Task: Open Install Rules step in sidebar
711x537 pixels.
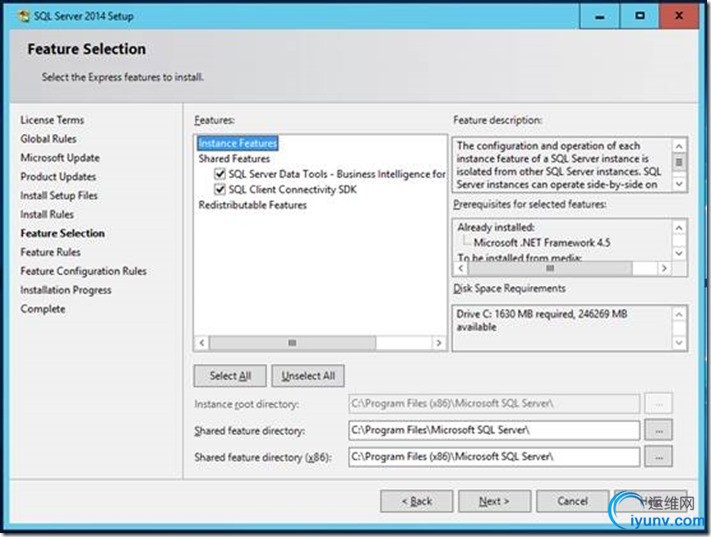Action: tap(47, 215)
